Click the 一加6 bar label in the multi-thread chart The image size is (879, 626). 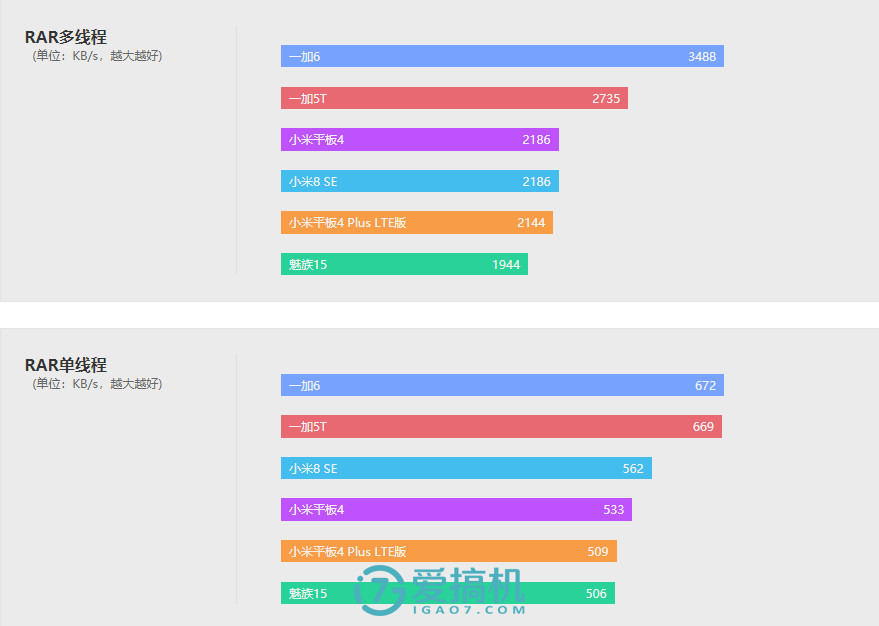(305, 57)
